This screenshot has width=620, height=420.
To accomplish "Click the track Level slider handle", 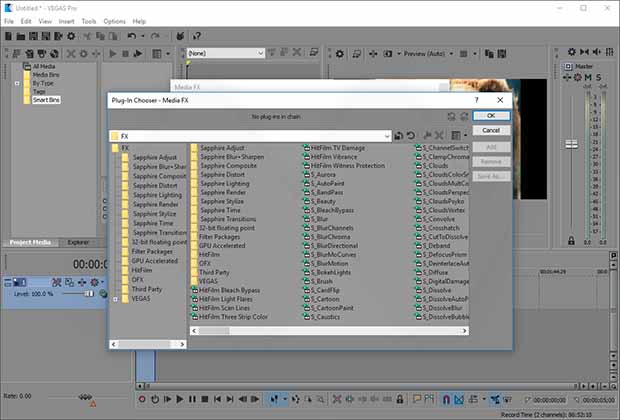I will (x=89, y=293).
